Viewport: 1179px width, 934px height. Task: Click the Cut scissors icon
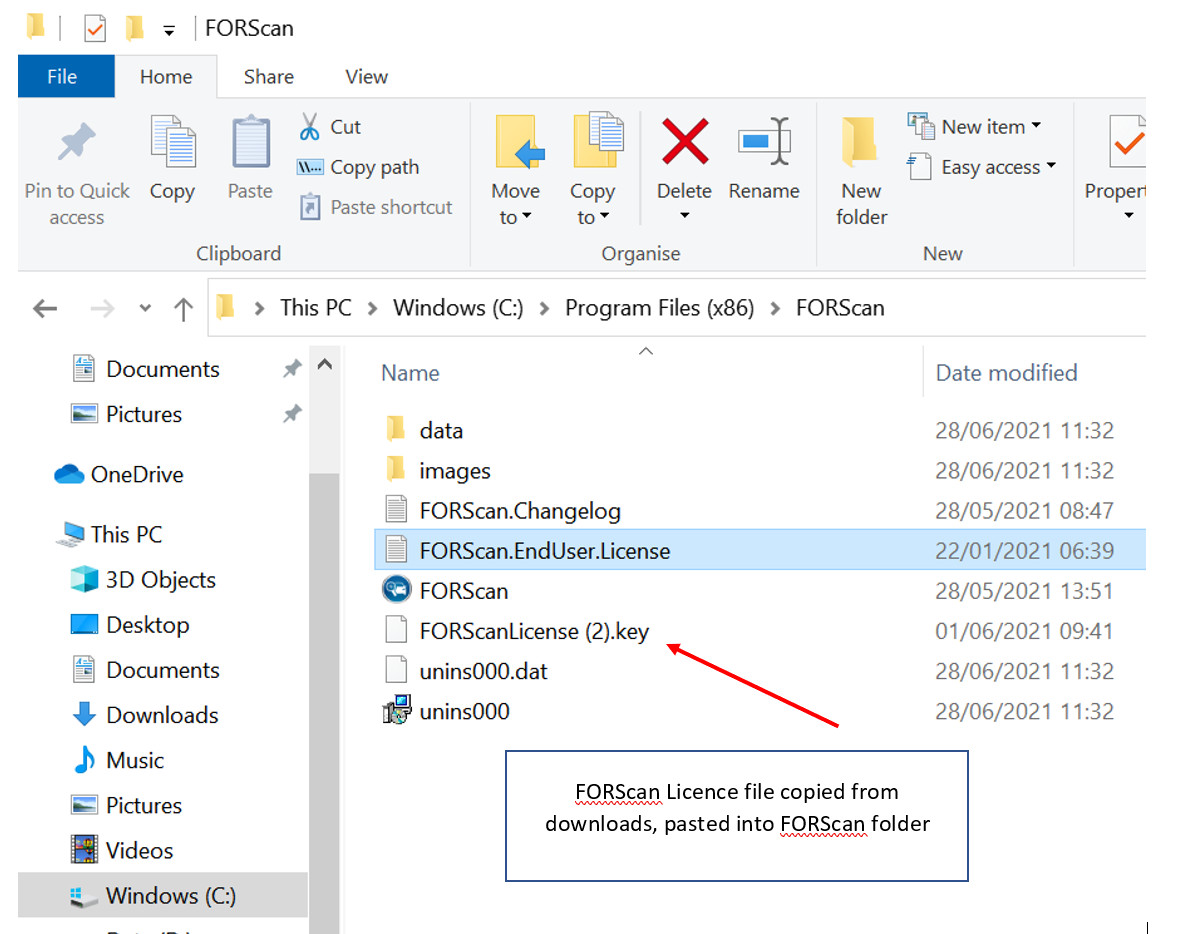point(310,127)
